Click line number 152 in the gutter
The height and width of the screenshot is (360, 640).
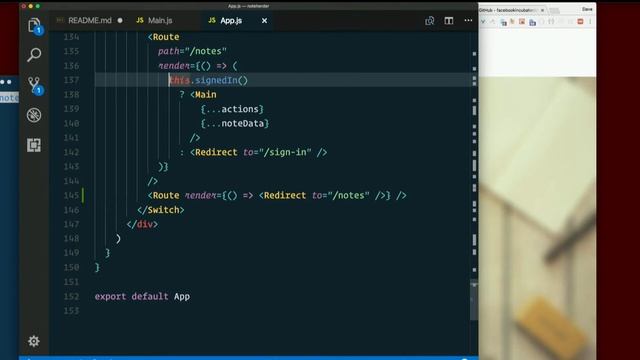click(71, 296)
